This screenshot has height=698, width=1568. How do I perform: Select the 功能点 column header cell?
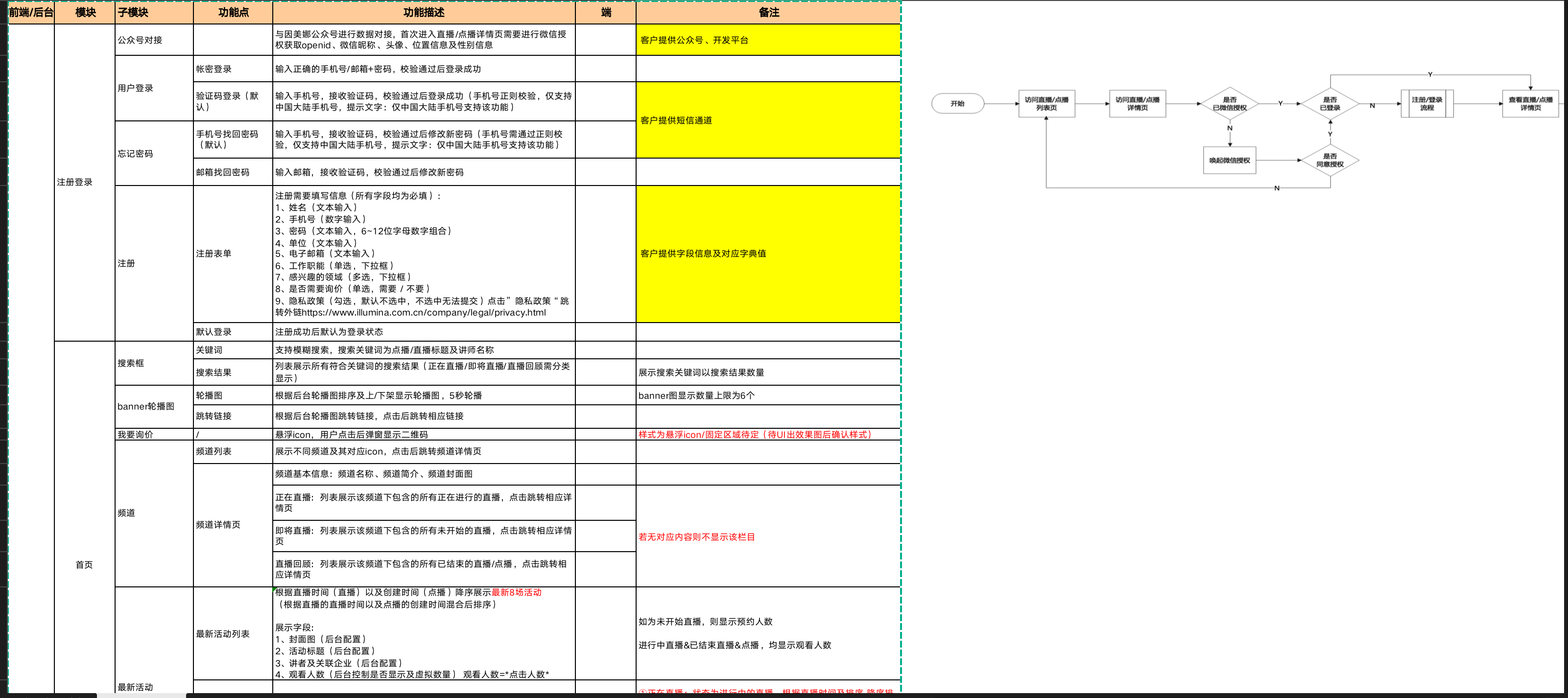point(233,12)
